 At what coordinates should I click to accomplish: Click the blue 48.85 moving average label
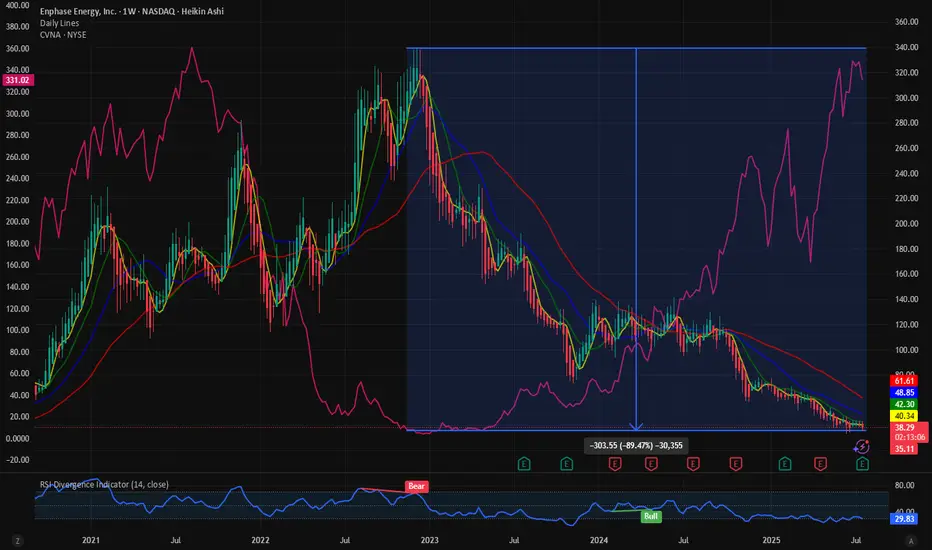click(904, 392)
